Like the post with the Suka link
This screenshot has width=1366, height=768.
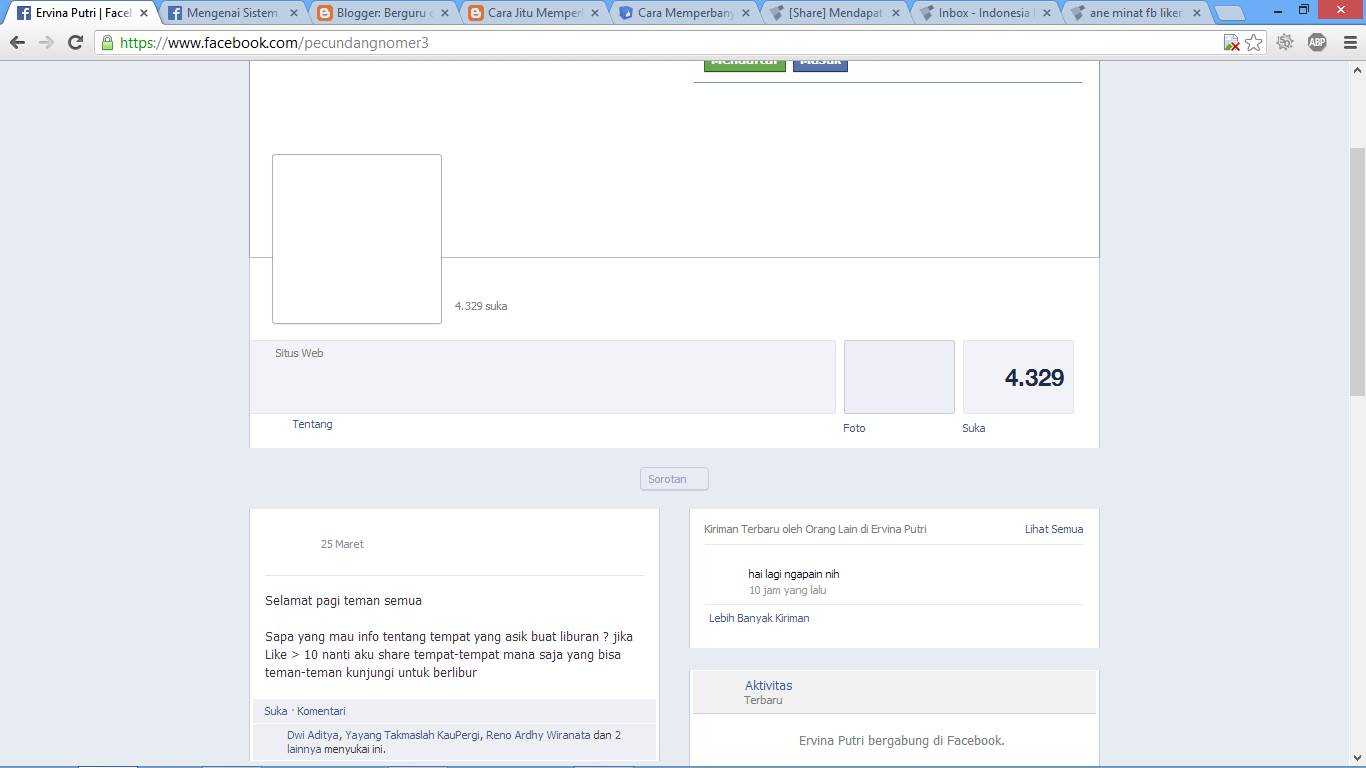(x=276, y=711)
